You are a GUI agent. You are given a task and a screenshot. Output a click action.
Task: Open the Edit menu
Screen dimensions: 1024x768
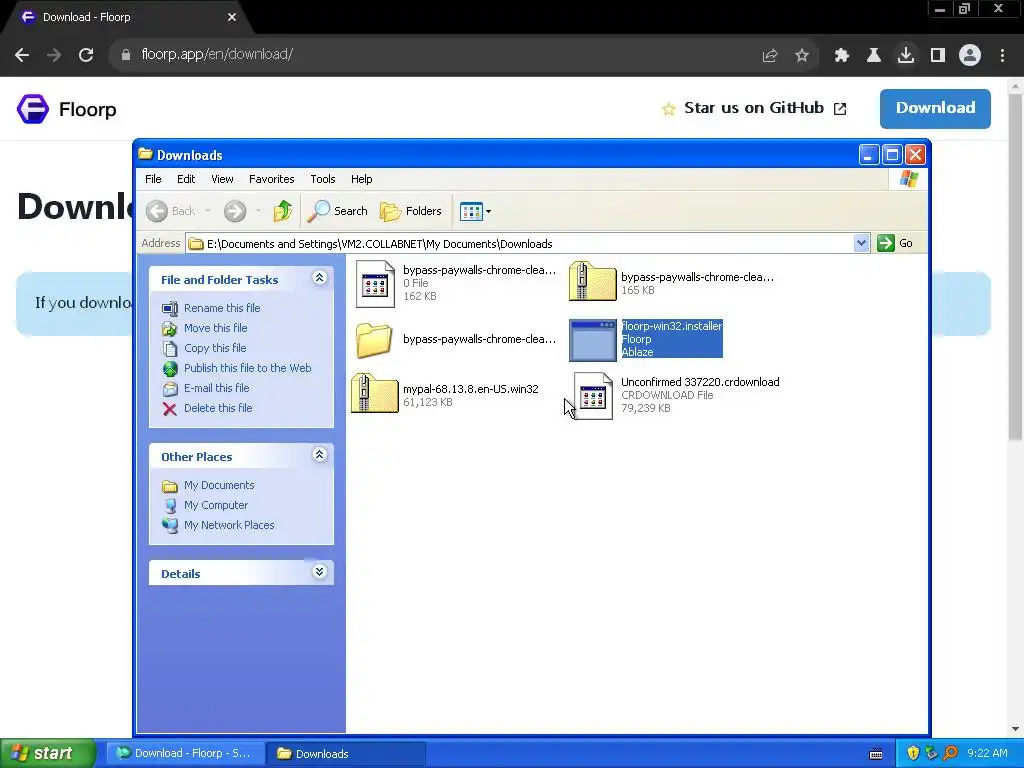click(186, 179)
